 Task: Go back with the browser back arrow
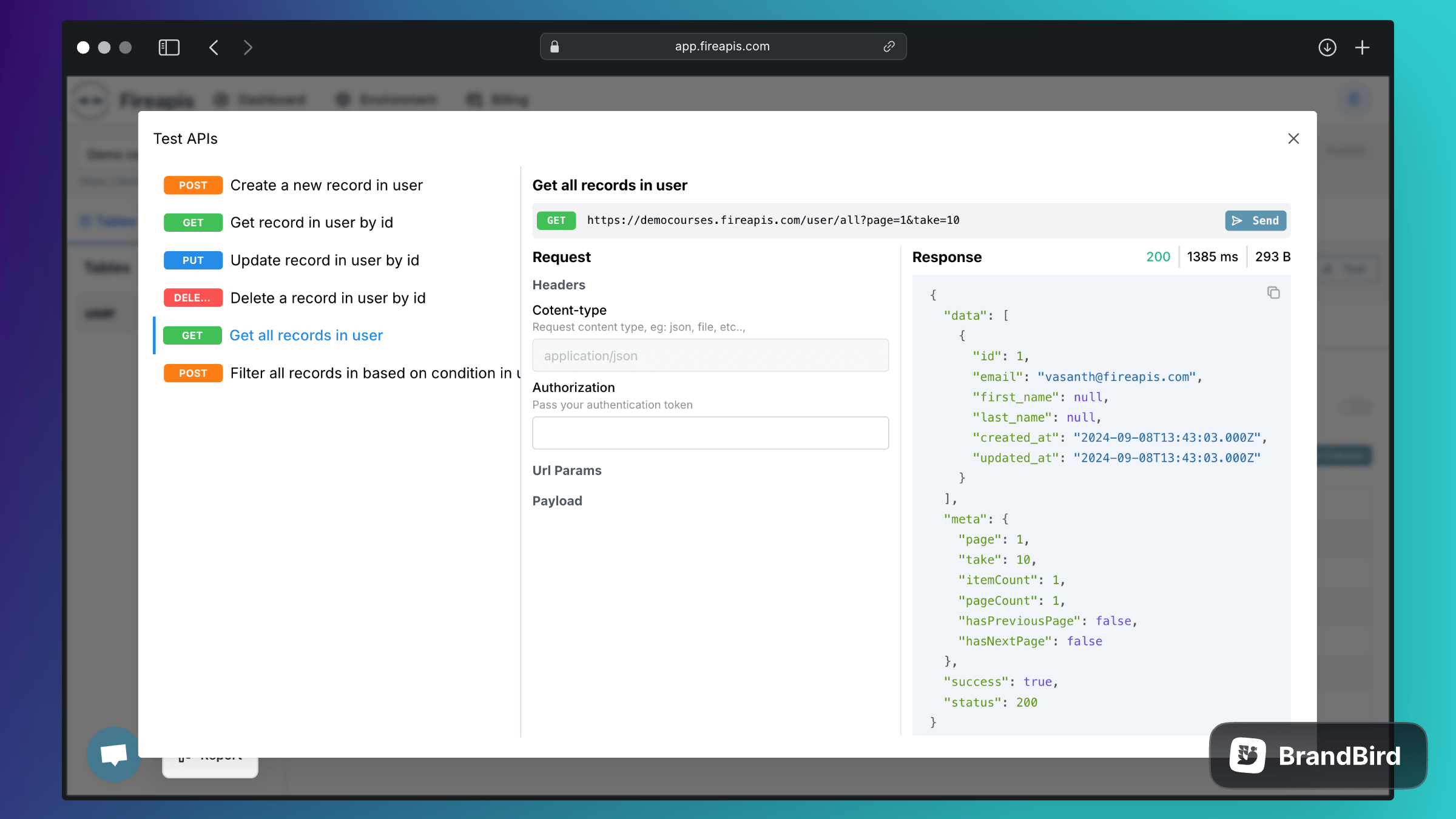[214, 47]
